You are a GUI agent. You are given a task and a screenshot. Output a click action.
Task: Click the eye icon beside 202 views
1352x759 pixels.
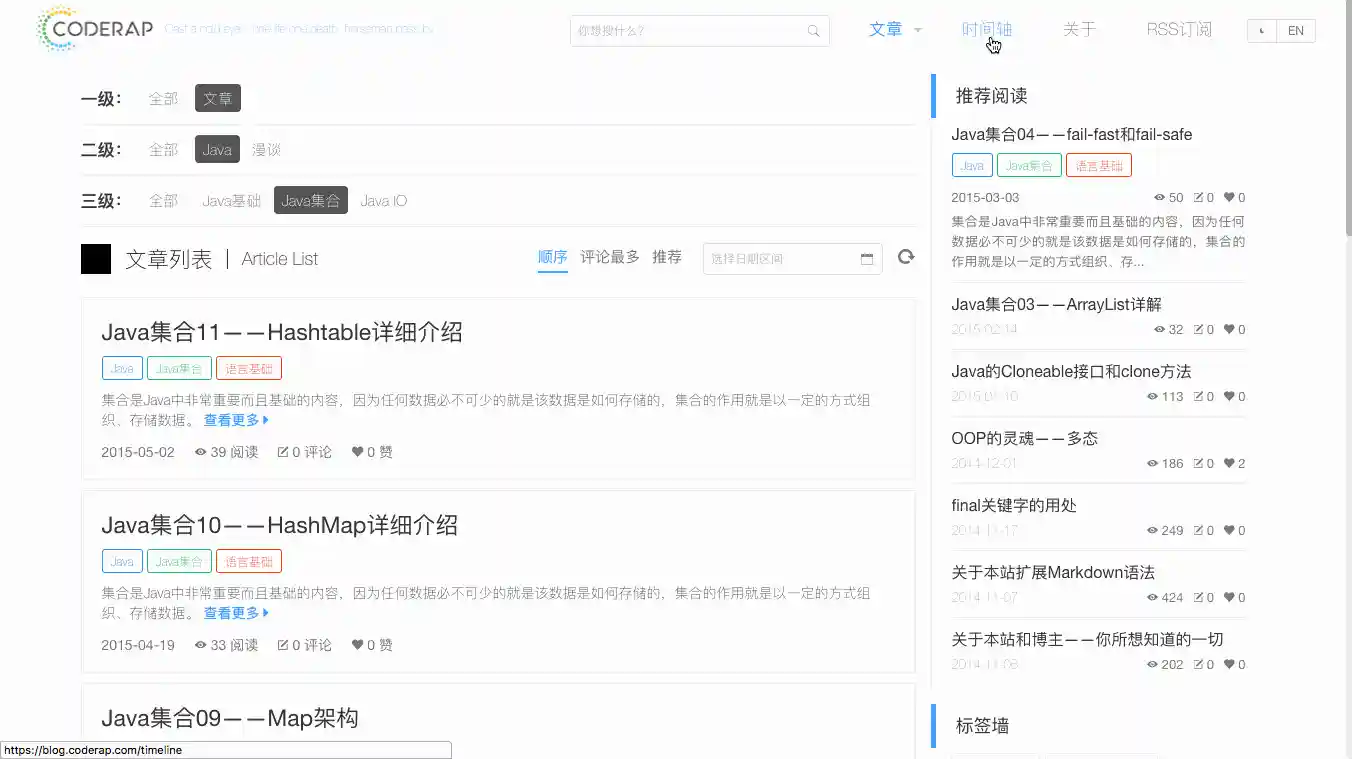[x=1153, y=664]
